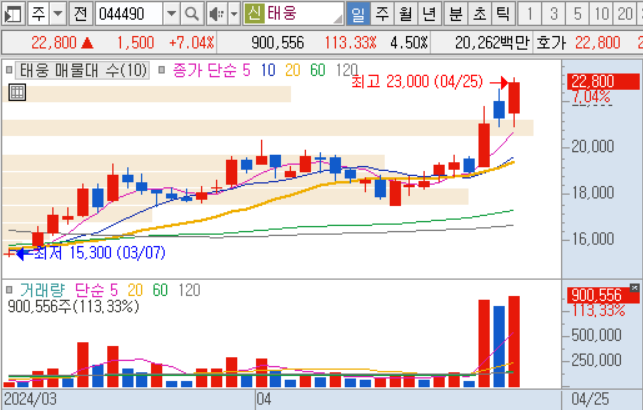Click the speaker sound alert icon
The image size is (643, 410).
pos(217,14)
